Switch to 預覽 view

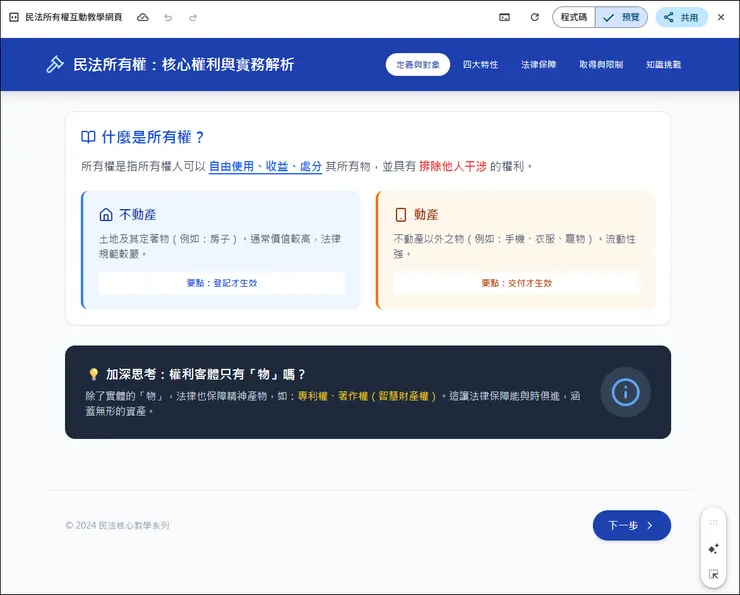click(621, 17)
